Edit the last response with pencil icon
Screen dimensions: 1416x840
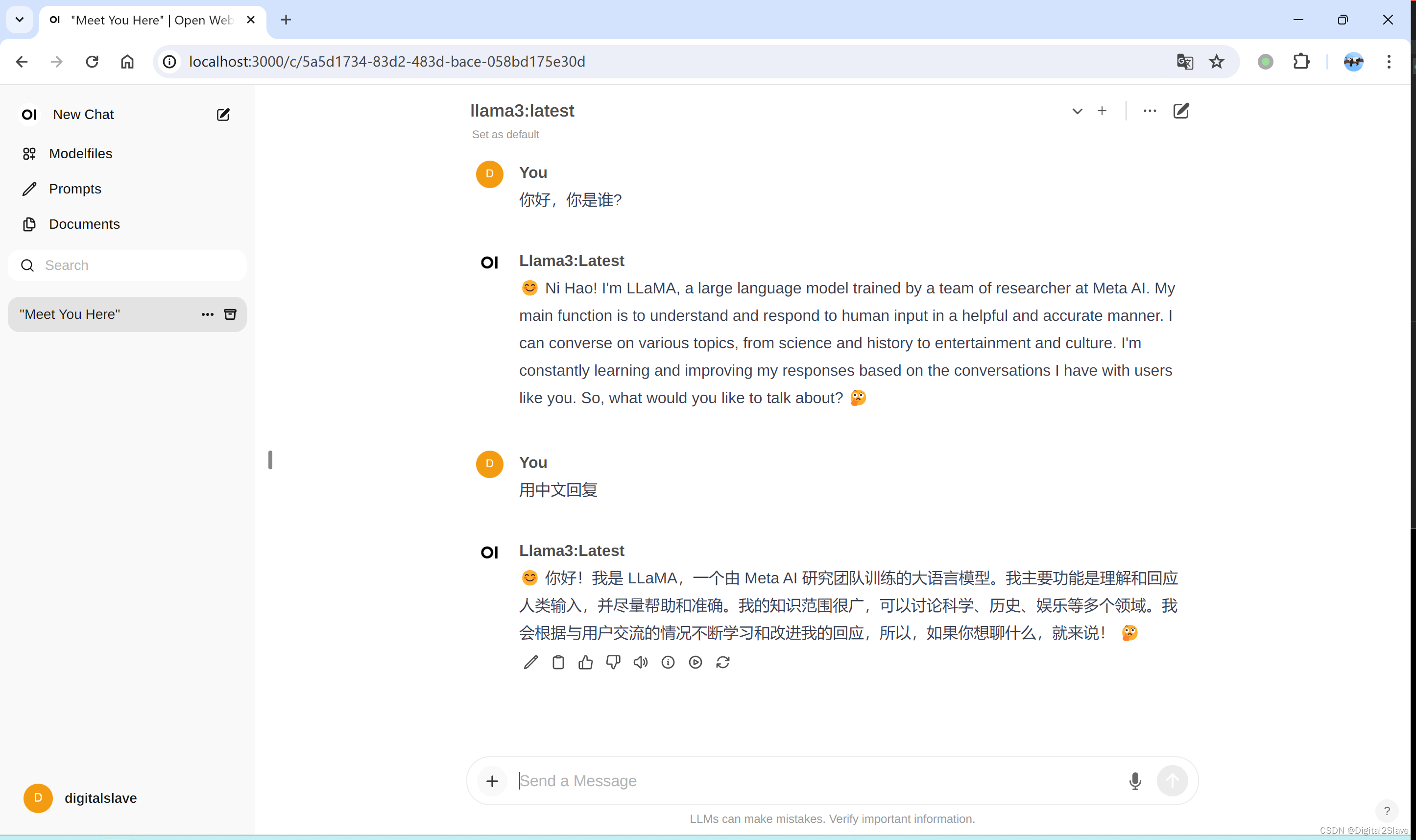coord(530,662)
